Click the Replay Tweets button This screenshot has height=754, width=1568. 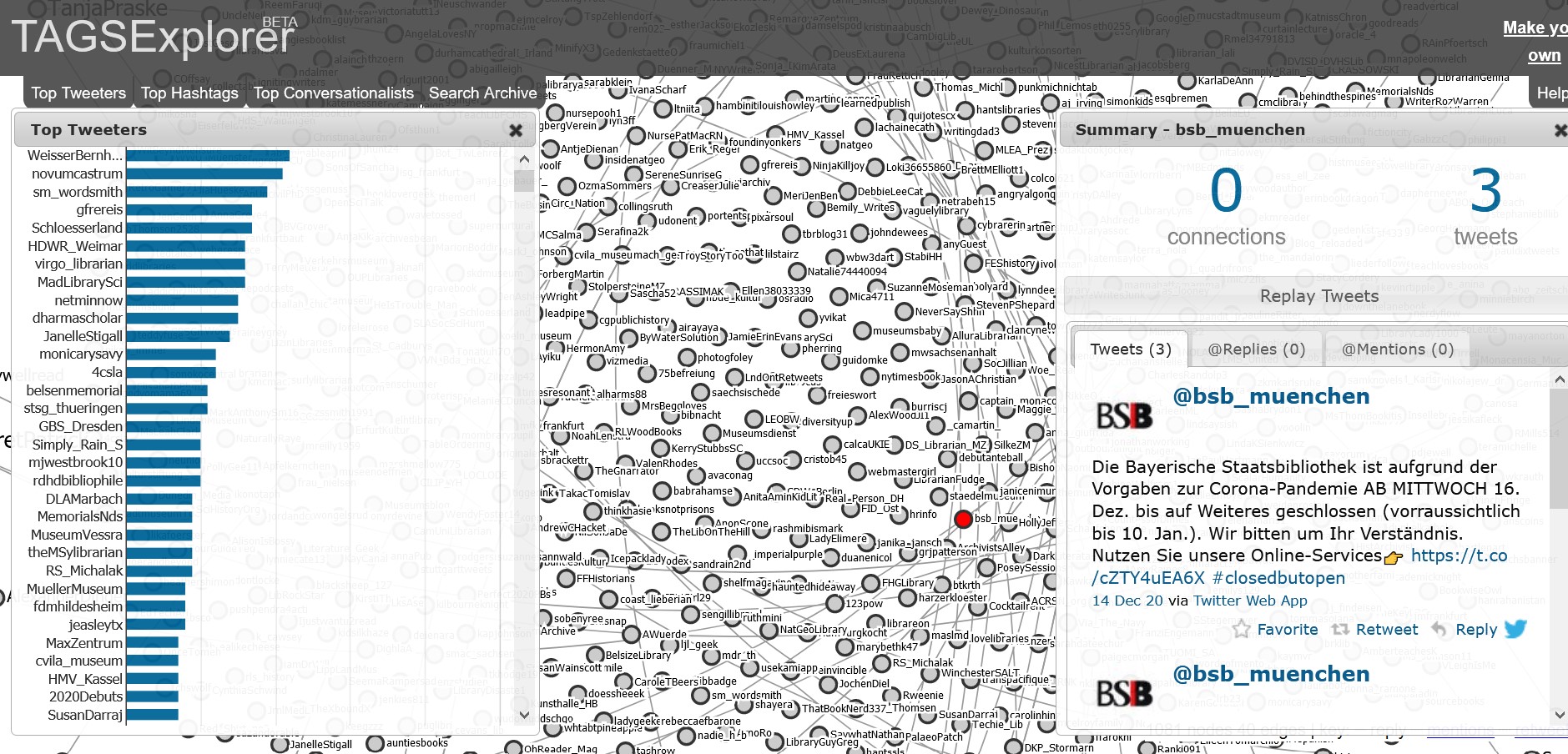coord(1319,296)
